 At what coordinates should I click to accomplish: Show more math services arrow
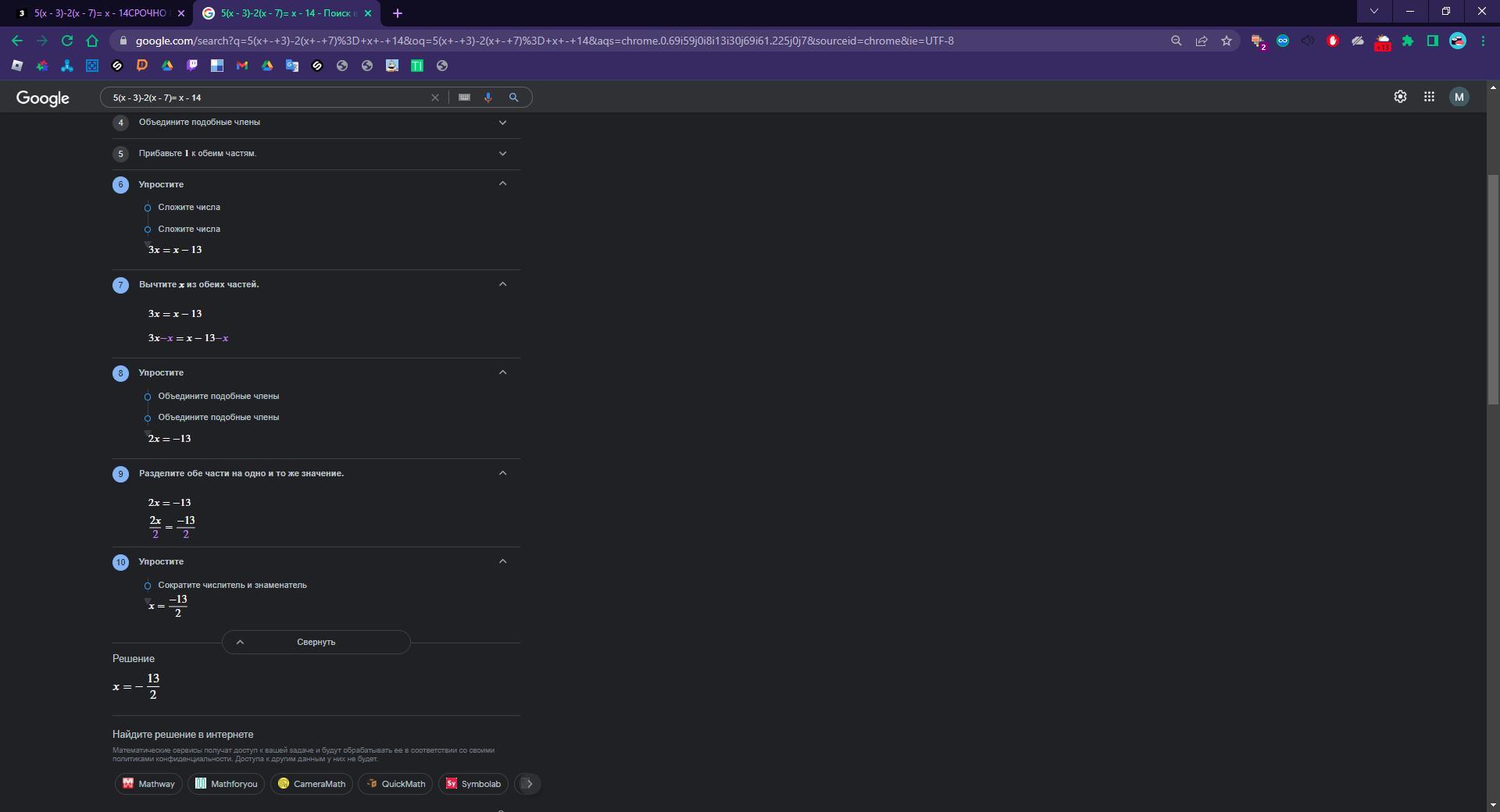[x=528, y=784]
